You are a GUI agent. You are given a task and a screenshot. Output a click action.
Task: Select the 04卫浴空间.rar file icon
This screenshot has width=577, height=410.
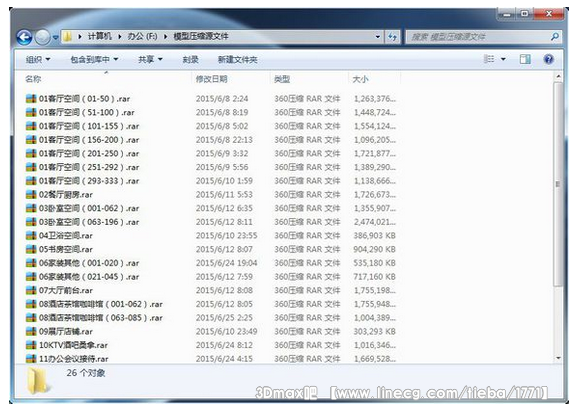click(x=31, y=236)
